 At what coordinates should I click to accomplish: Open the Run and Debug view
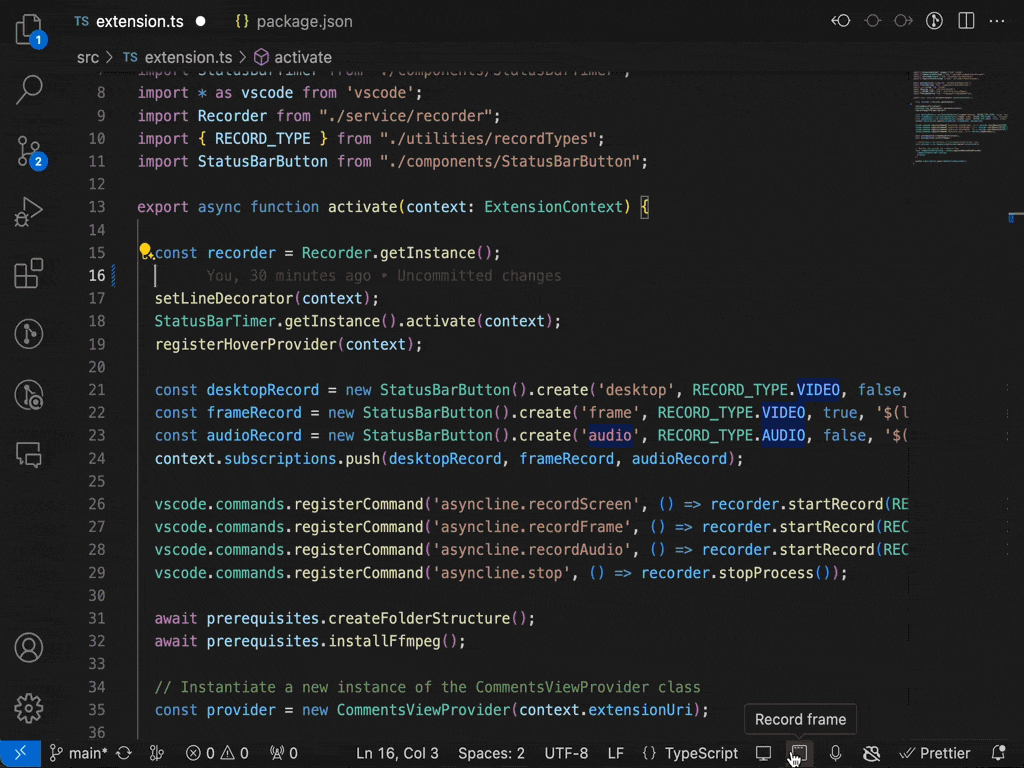point(28,212)
